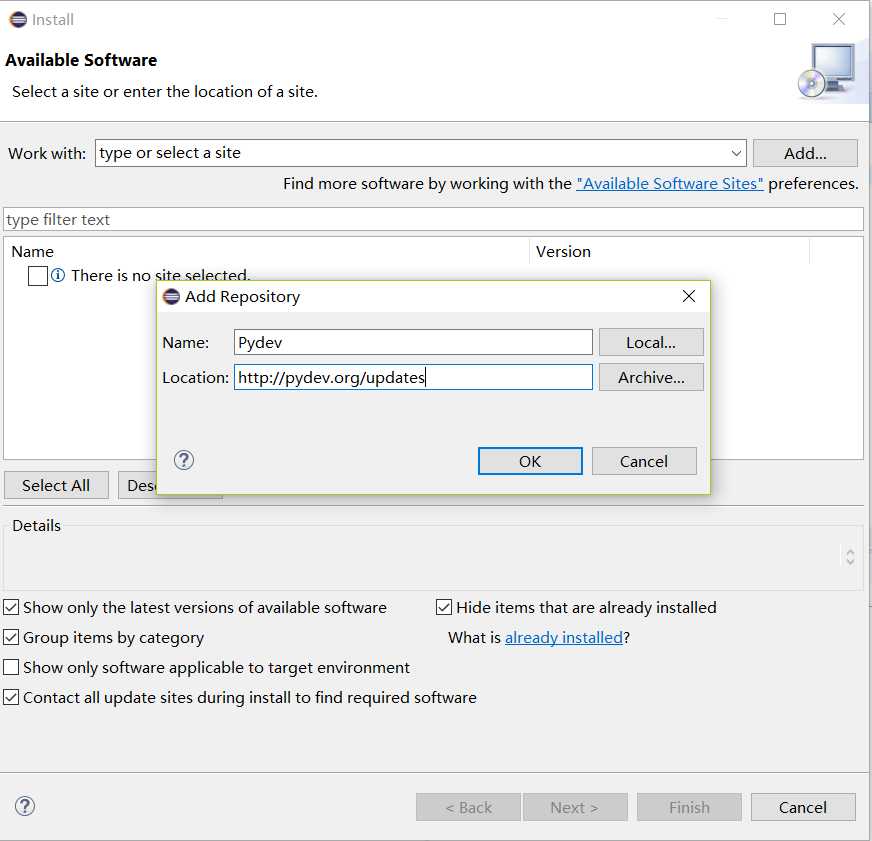Click the help icon in Add Repository dialog

coord(184,460)
